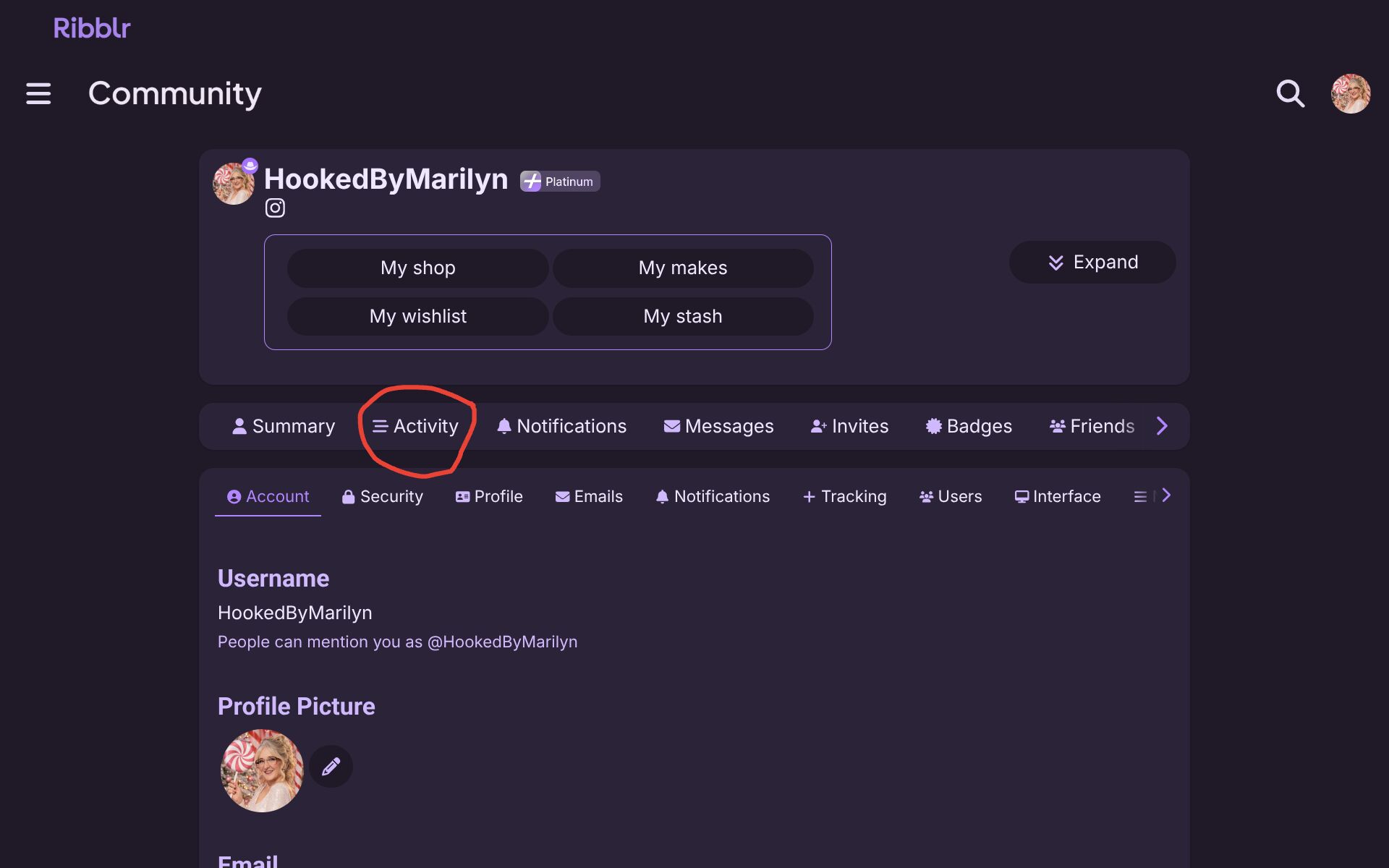Click the Platinum membership badge

(x=560, y=182)
